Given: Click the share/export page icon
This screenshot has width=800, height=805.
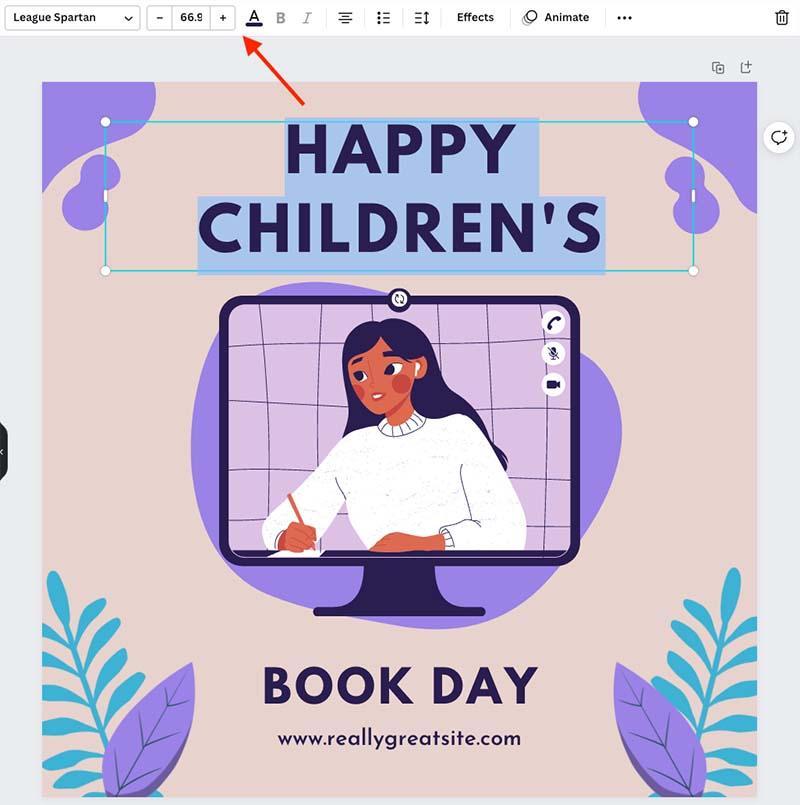Looking at the screenshot, I should click(x=746, y=66).
